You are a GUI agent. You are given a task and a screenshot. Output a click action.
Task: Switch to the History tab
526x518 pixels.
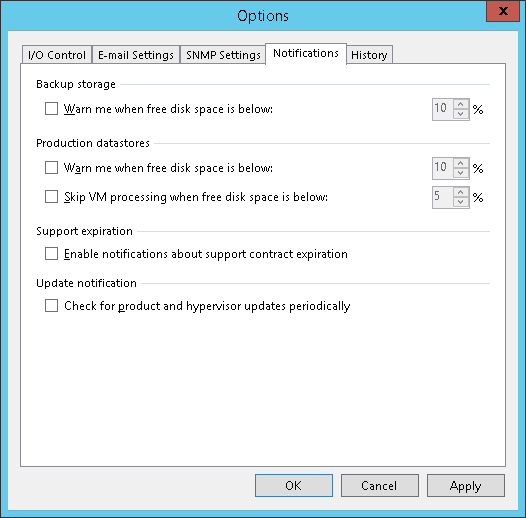[x=369, y=55]
